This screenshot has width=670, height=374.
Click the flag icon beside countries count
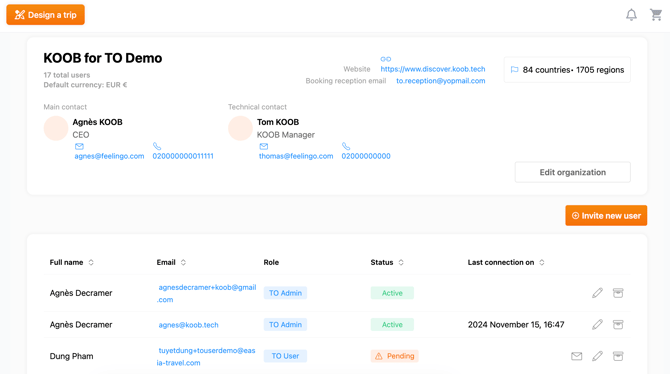tap(514, 70)
